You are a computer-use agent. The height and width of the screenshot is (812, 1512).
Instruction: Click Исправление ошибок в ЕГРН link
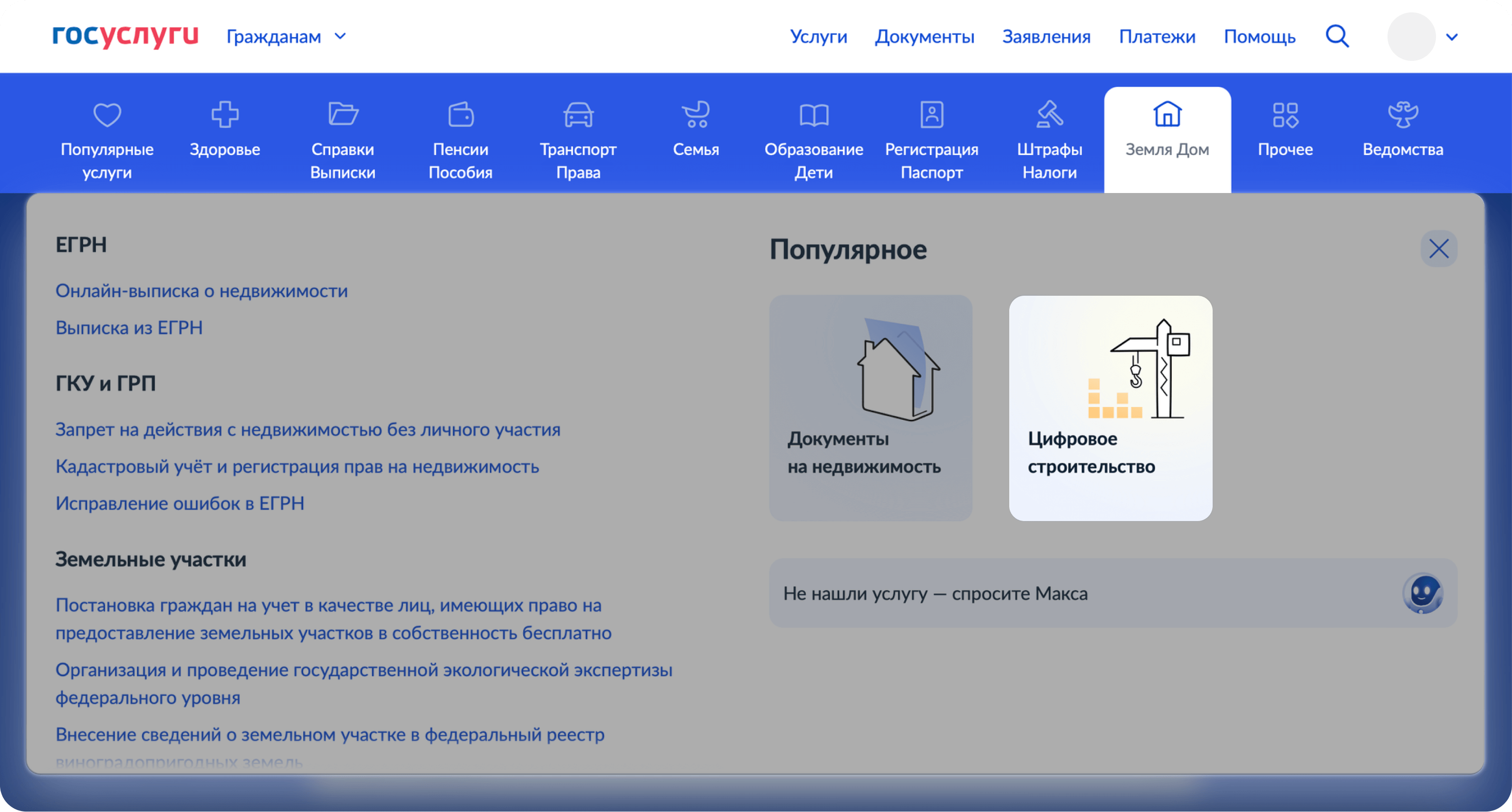pyautogui.click(x=180, y=503)
